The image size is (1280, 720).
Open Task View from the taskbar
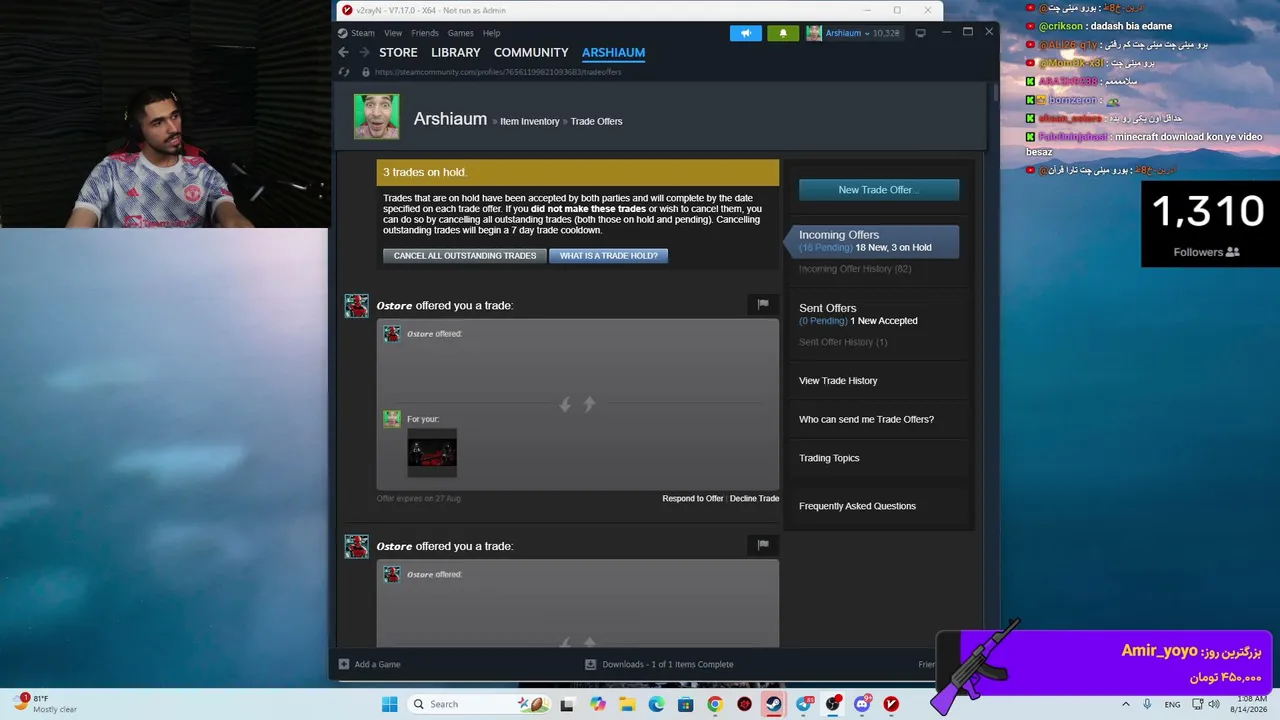coord(567,704)
